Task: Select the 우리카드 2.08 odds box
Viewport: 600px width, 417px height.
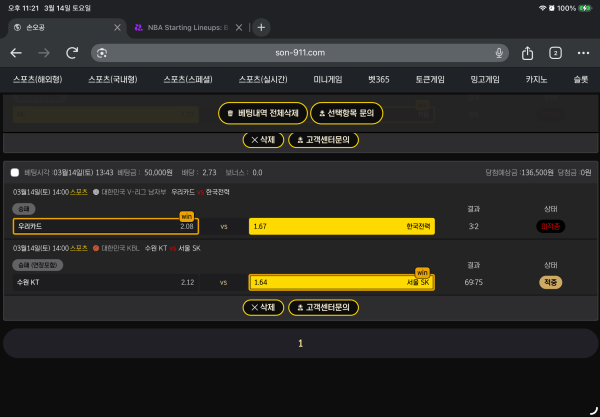Action: pyautogui.click(x=105, y=227)
